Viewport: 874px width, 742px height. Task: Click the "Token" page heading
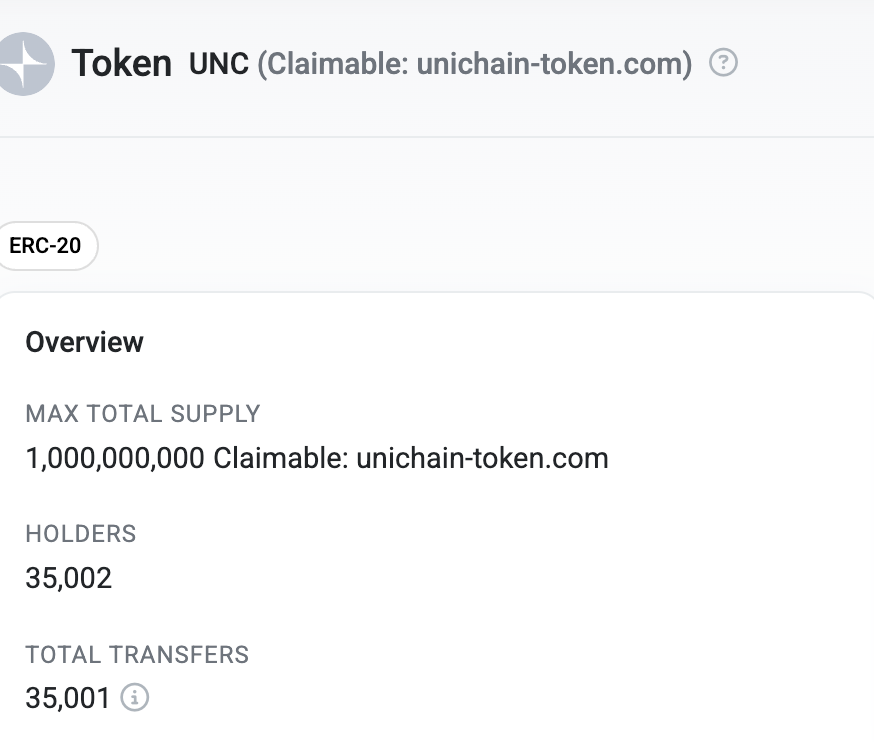(121, 64)
